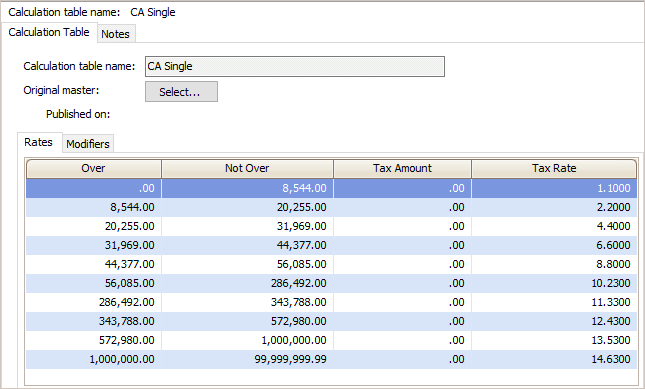Screen dimensions: 645x389
Task: Select Tax Rate cell 6.6000
Action: point(554,245)
